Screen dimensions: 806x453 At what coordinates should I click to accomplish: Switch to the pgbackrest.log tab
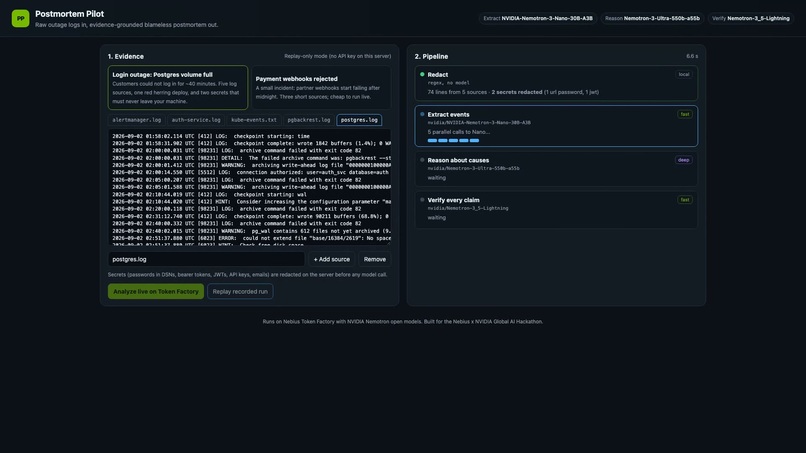pyautogui.click(x=309, y=120)
